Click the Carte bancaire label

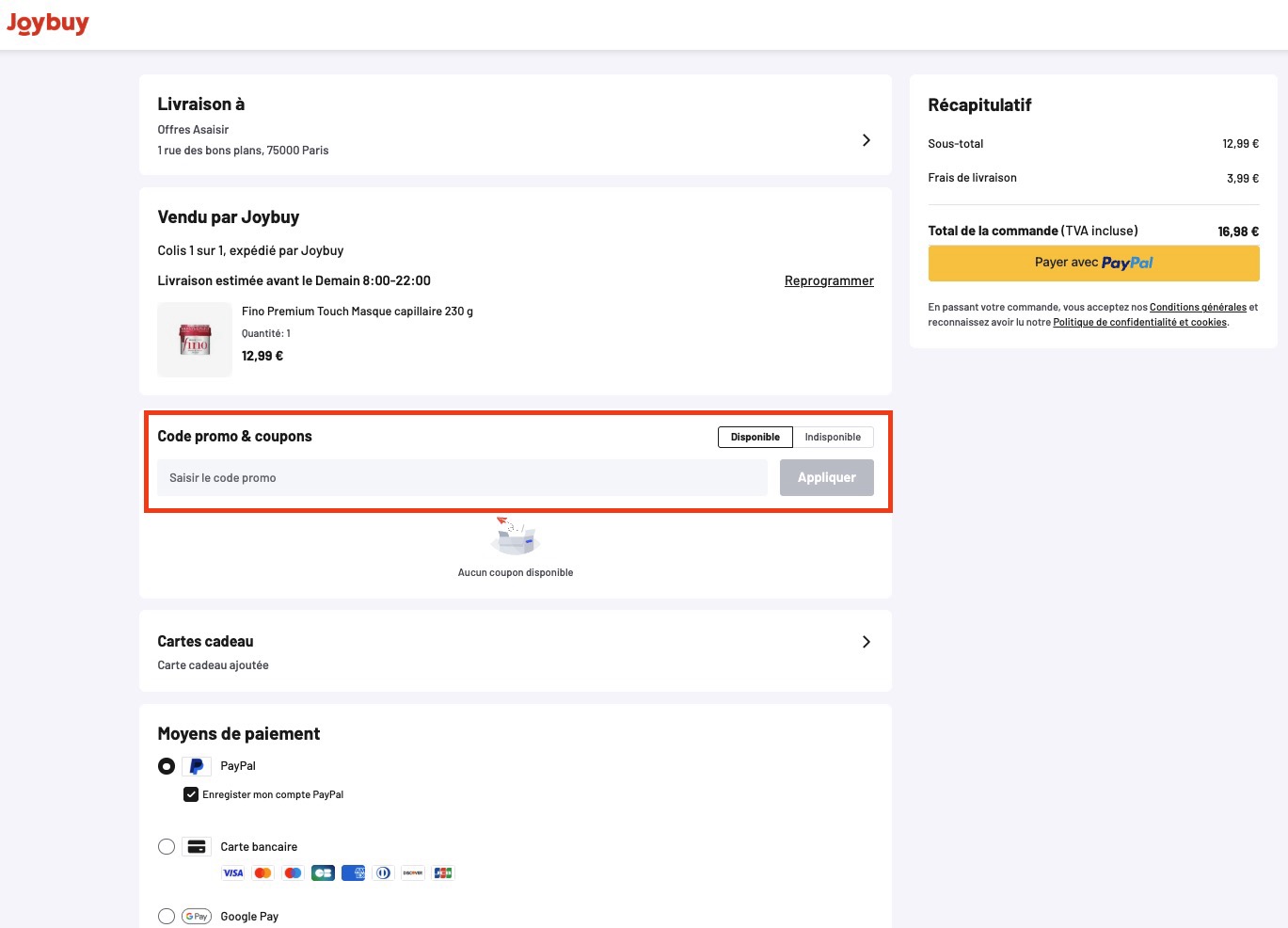pos(259,847)
